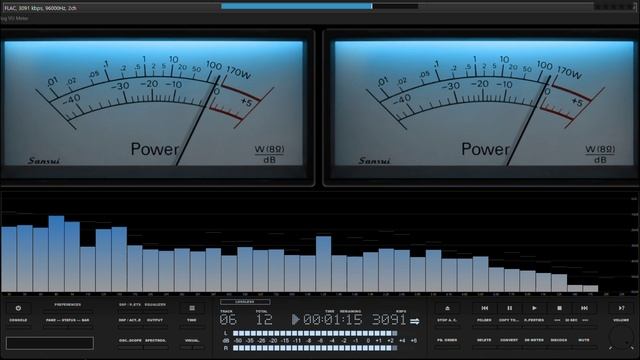Seek back with minus left of 30 SEC
The image size is (640, 360).
[557, 320]
